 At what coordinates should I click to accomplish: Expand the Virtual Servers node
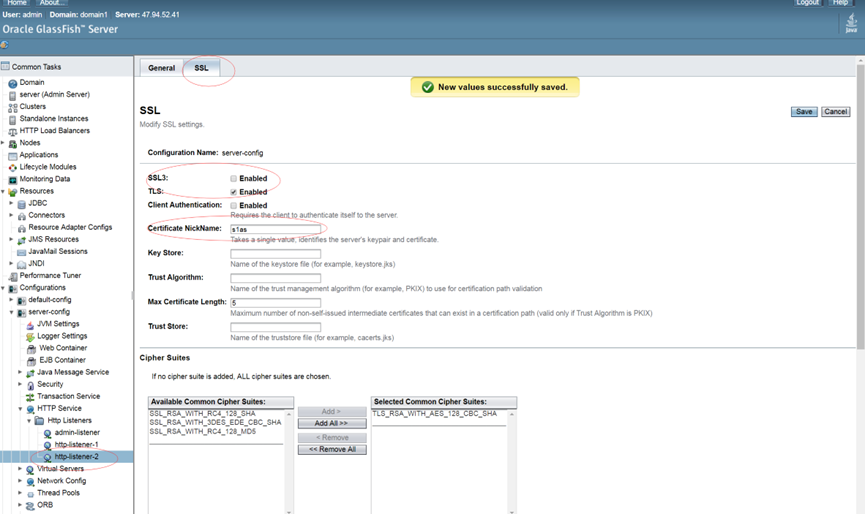(x=20, y=469)
